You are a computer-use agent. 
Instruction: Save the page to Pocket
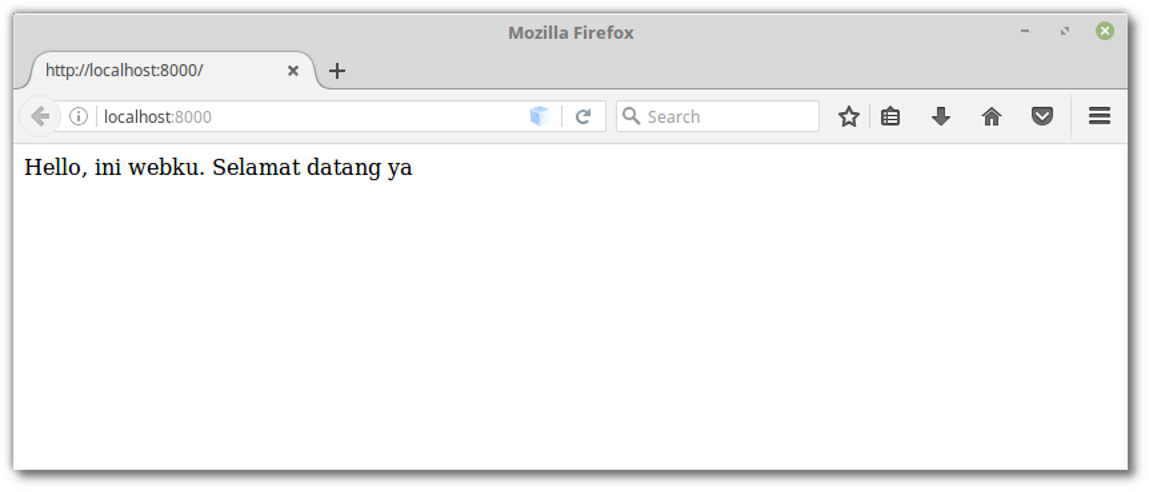1042,117
